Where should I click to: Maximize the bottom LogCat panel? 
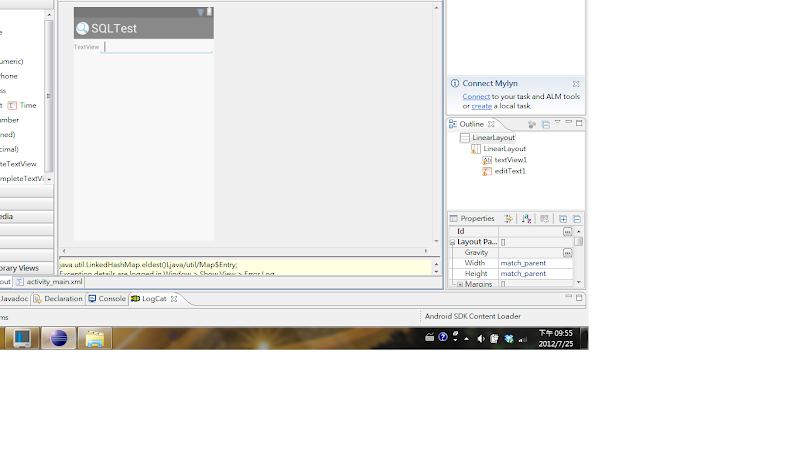tap(579, 298)
